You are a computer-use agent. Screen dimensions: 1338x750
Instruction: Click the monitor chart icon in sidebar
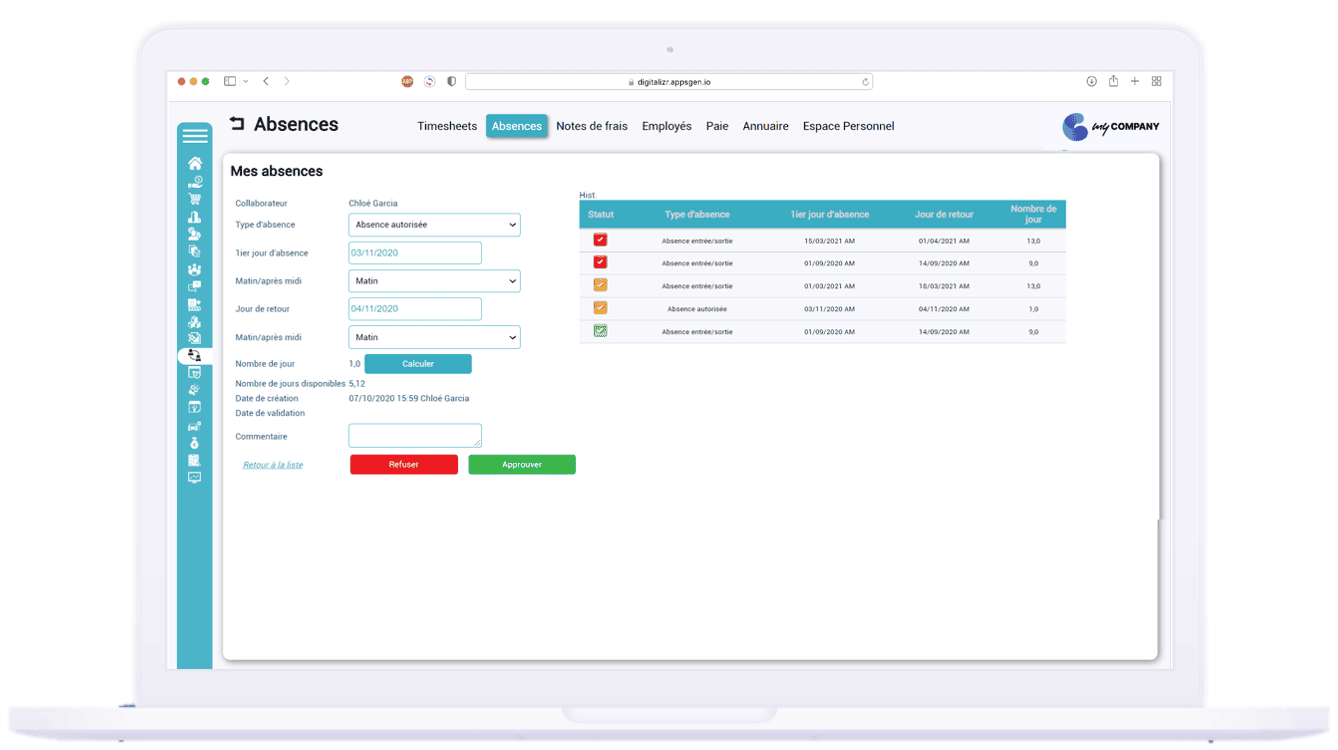pos(194,478)
